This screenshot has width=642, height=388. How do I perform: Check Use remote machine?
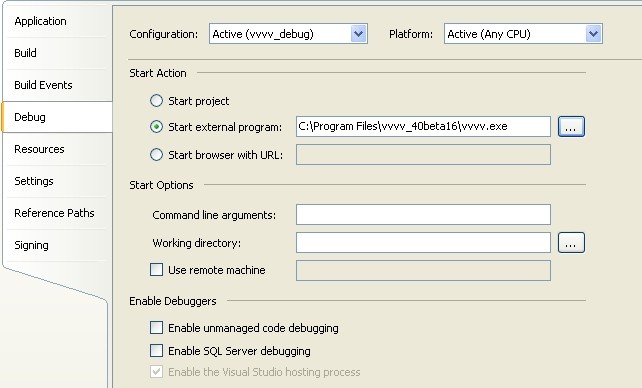click(156, 270)
